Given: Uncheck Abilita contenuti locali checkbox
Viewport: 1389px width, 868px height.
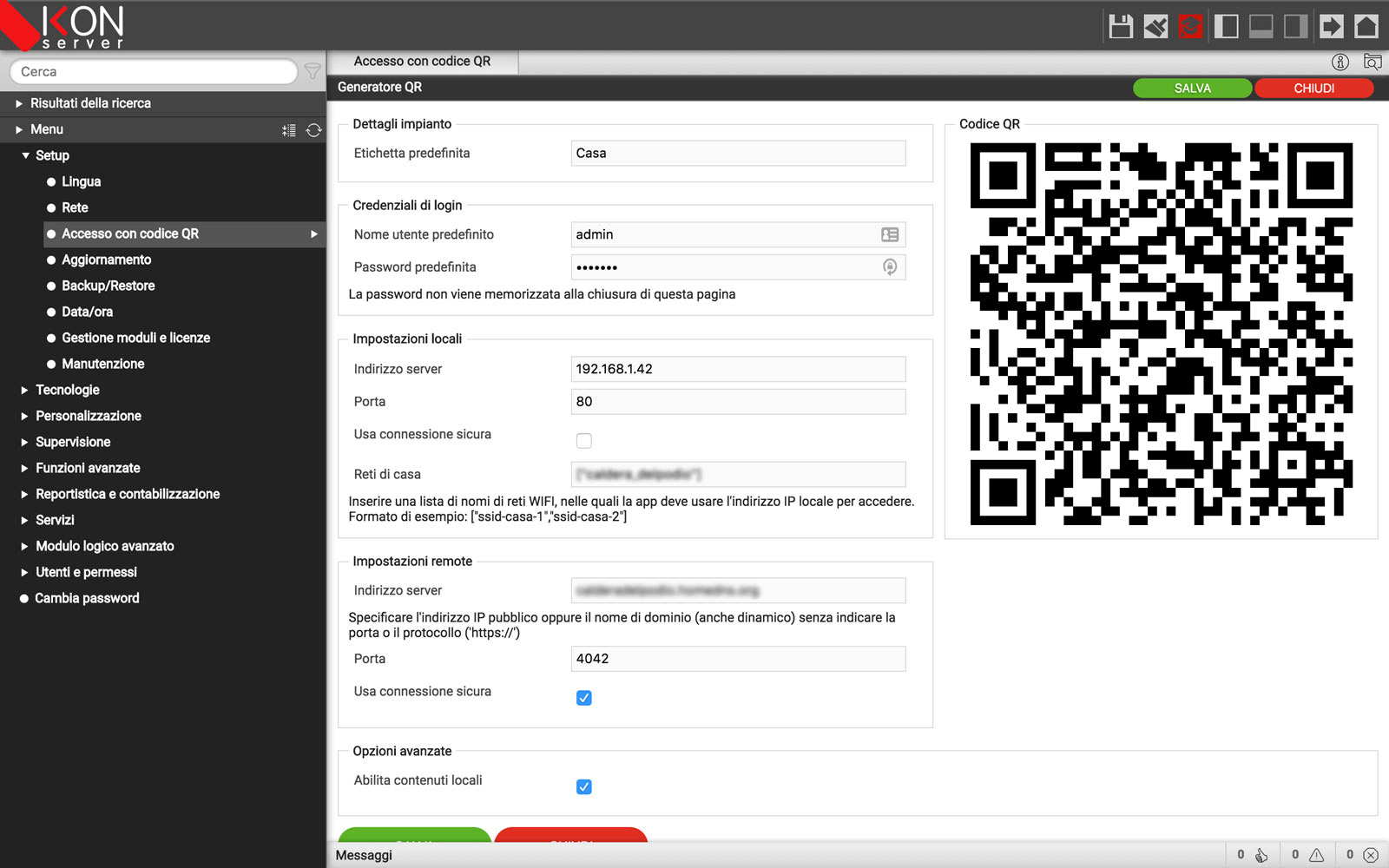Looking at the screenshot, I should (x=584, y=787).
